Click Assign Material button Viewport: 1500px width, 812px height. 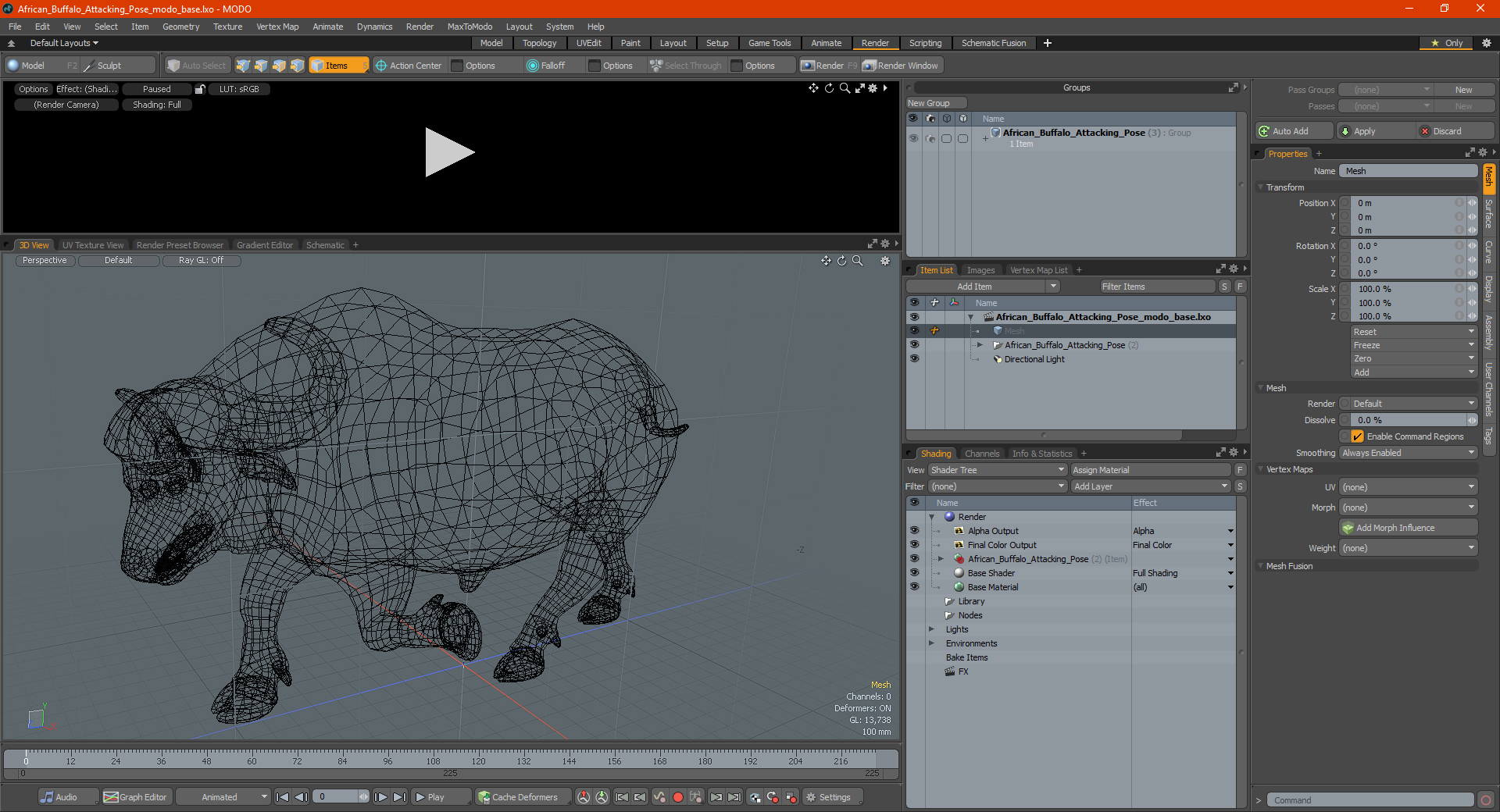click(1151, 470)
